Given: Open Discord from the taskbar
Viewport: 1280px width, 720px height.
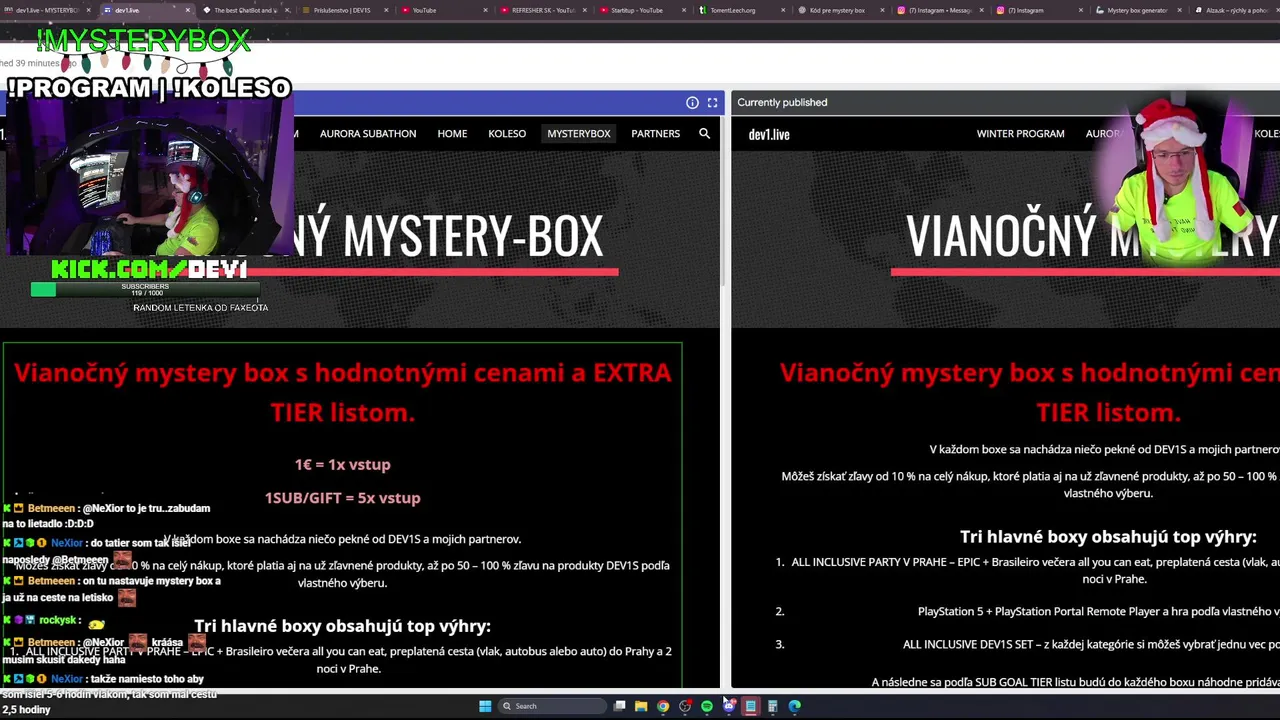Looking at the screenshot, I should click(x=729, y=706).
